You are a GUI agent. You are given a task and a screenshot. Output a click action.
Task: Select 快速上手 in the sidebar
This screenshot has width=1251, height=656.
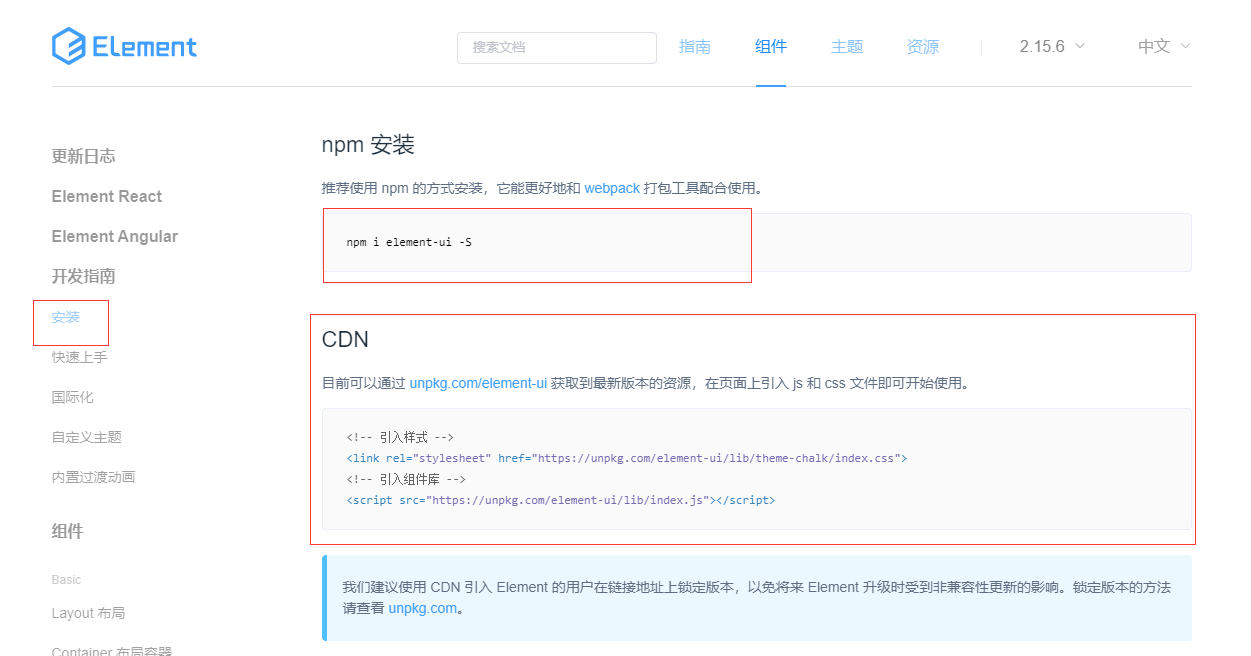point(80,357)
